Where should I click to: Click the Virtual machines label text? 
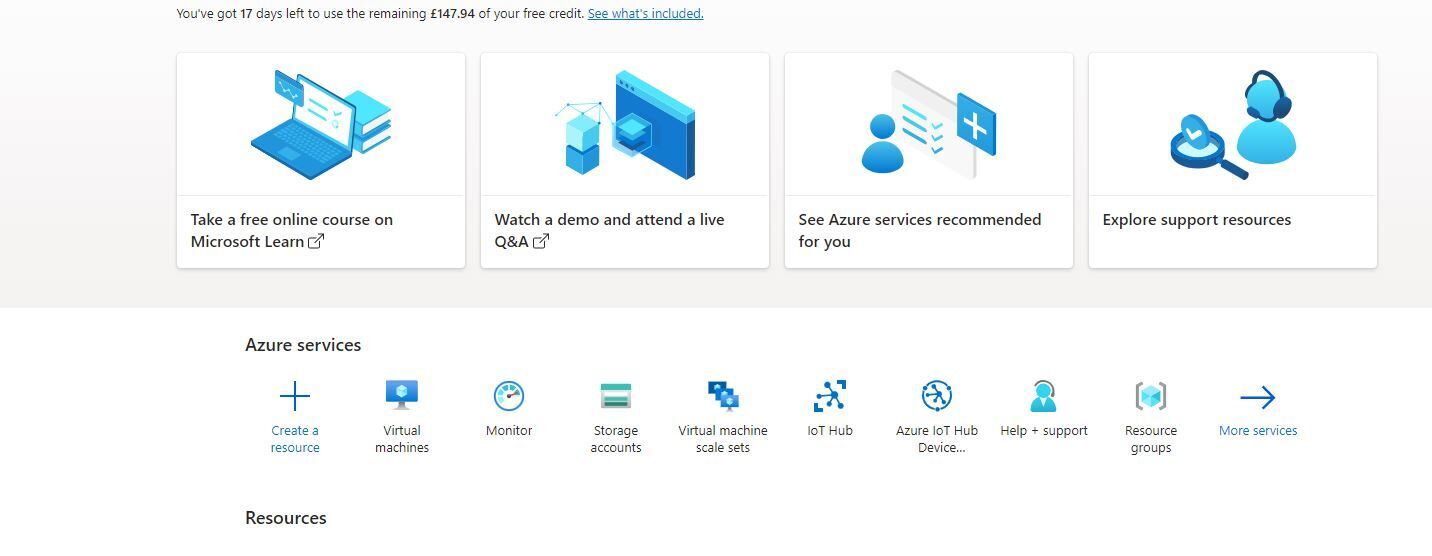click(x=402, y=439)
